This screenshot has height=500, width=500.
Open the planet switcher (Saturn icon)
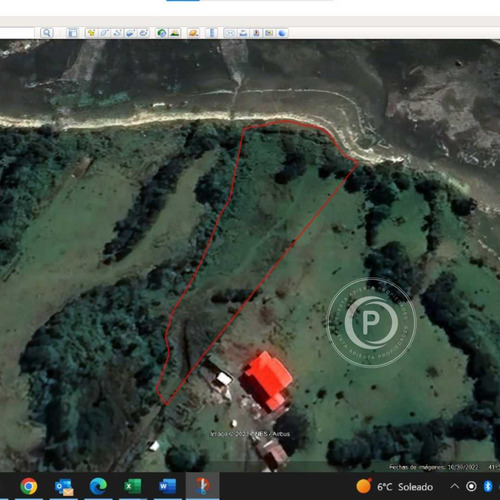[x=193, y=33]
